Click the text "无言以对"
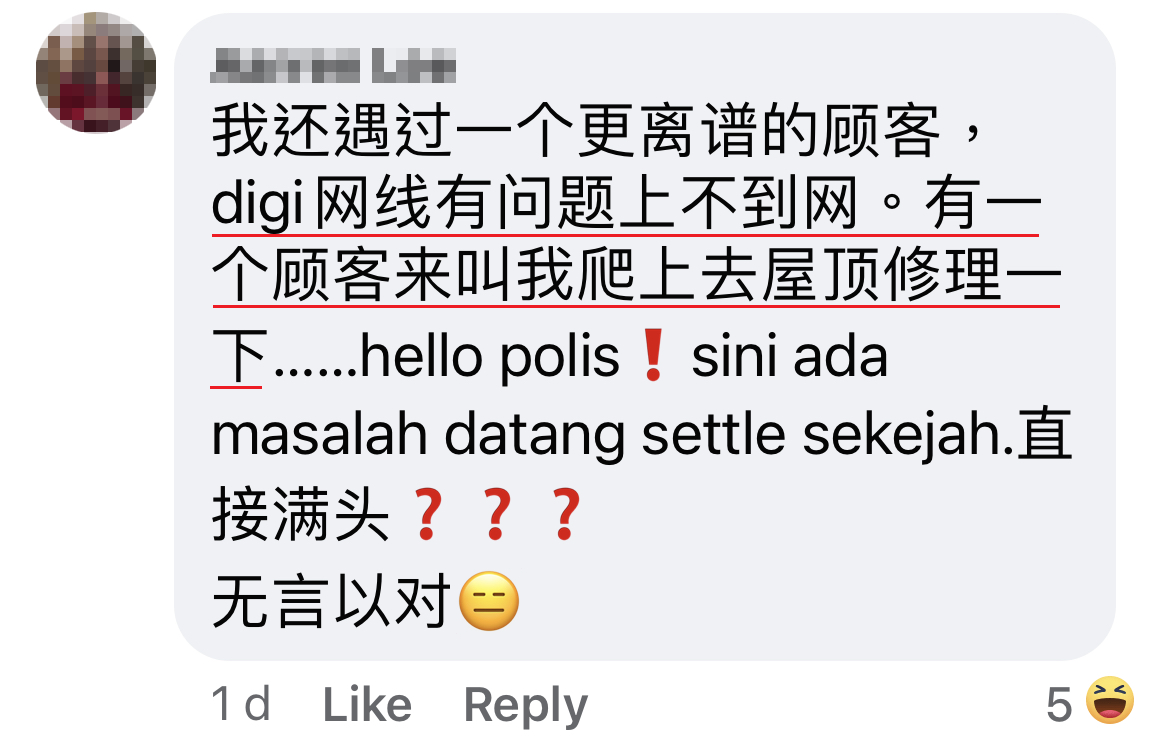The height and width of the screenshot is (744, 1170). point(332,604)
